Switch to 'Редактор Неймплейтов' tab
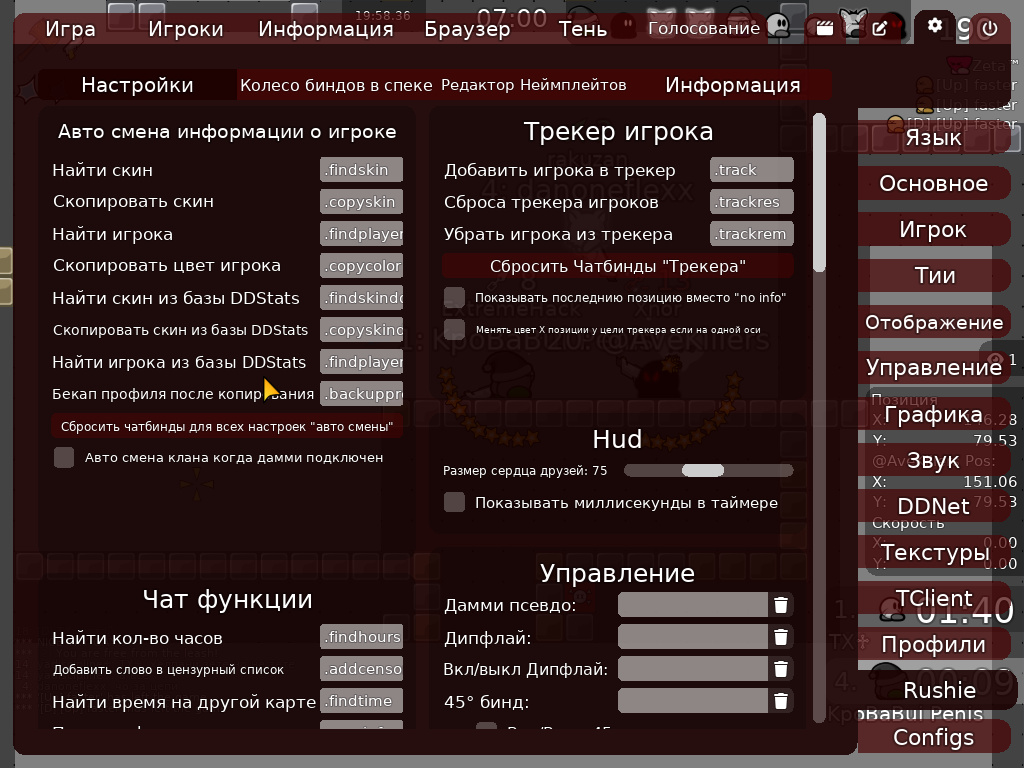 tap(534, 85)
